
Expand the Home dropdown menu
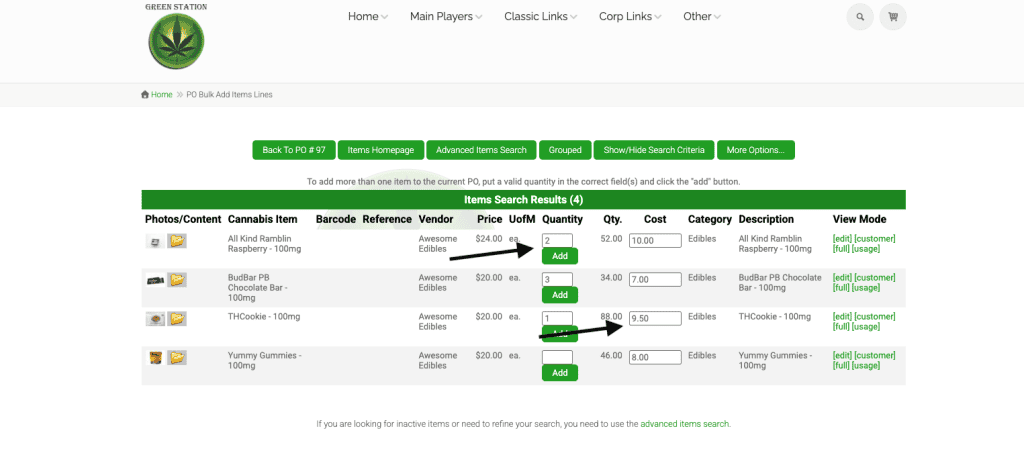367,17
